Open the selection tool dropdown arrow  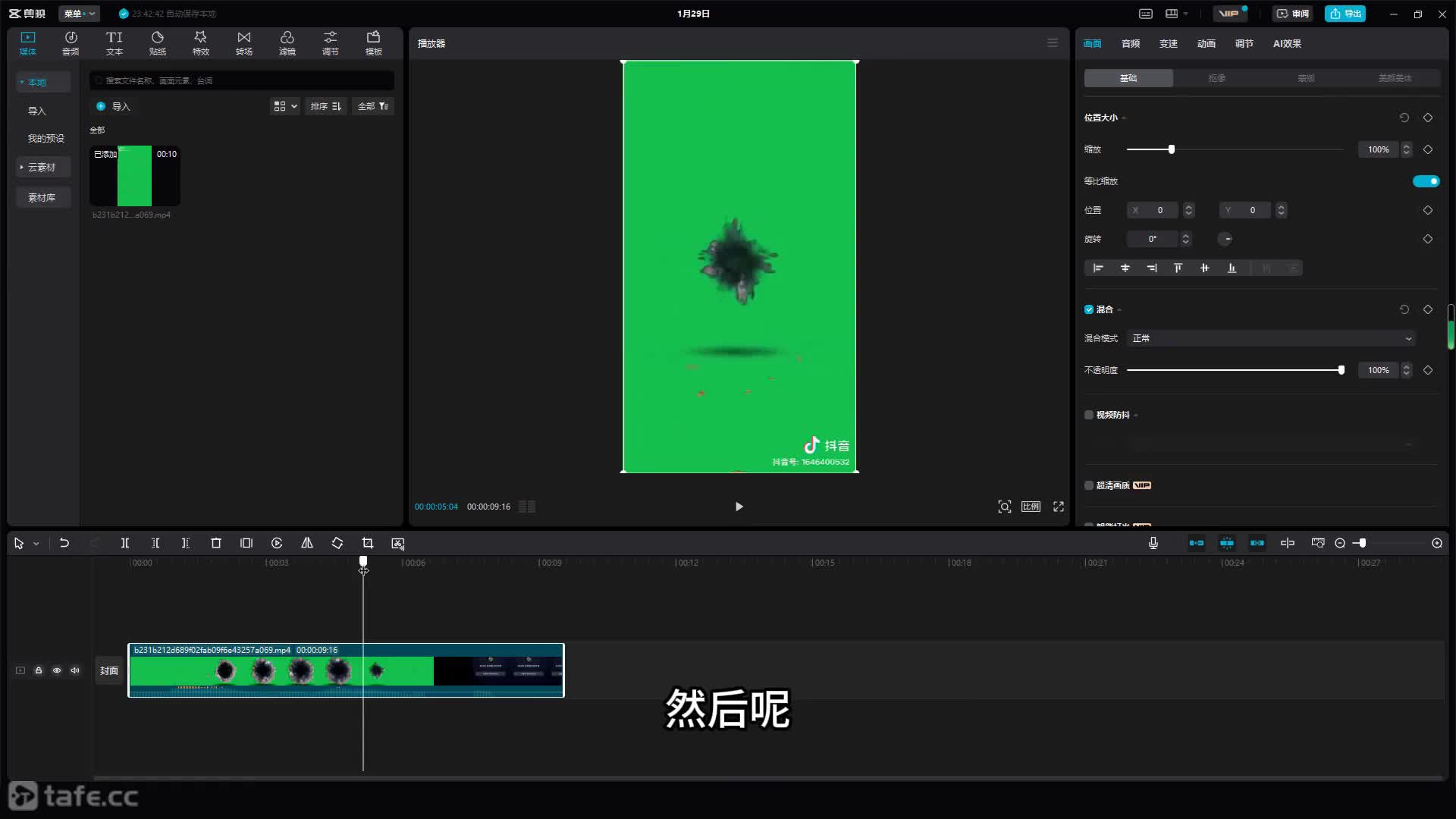point(36,544)
